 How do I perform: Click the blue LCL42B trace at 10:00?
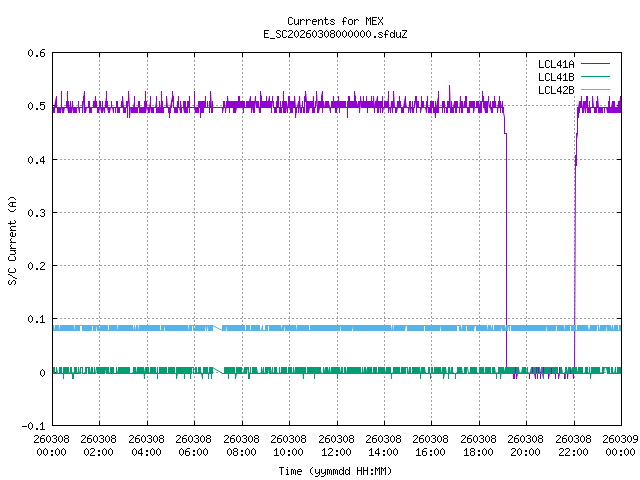(x=289, y=327)
